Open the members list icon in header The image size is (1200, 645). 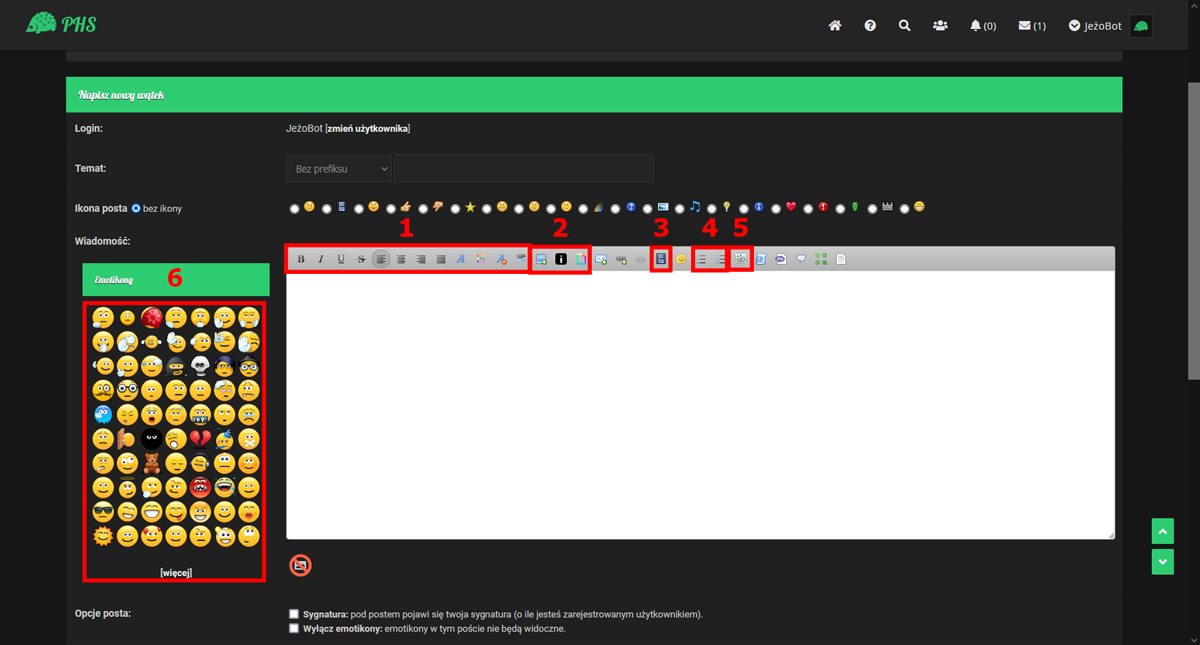[x=940, y=26]
